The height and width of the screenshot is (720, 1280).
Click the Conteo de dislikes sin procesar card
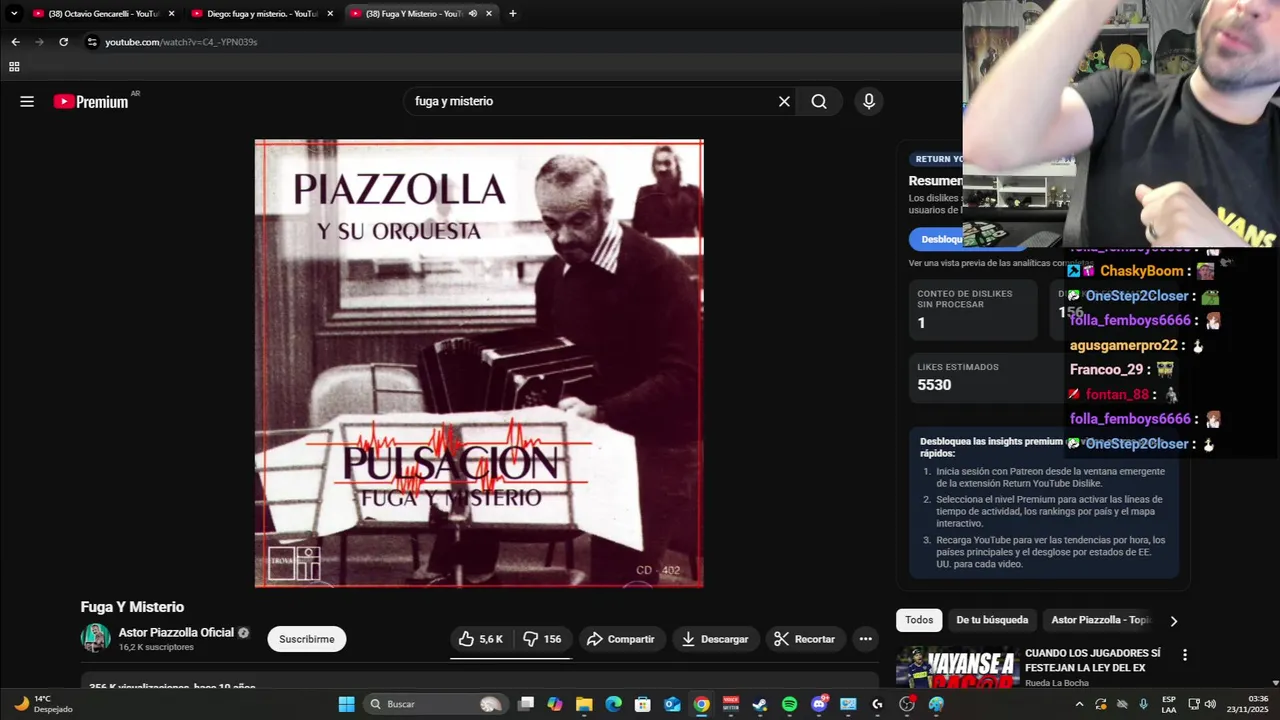pos(975,309)
